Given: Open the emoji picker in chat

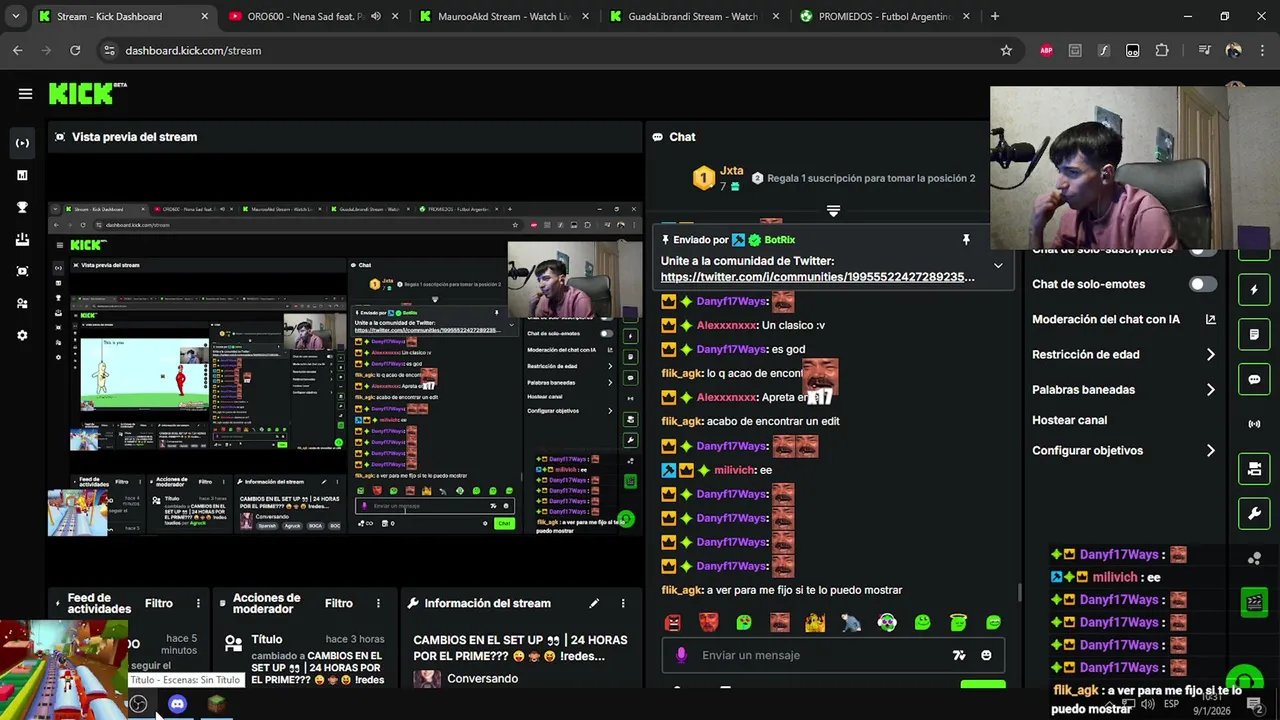Looking at the screenshot, I should click(986, 655).
